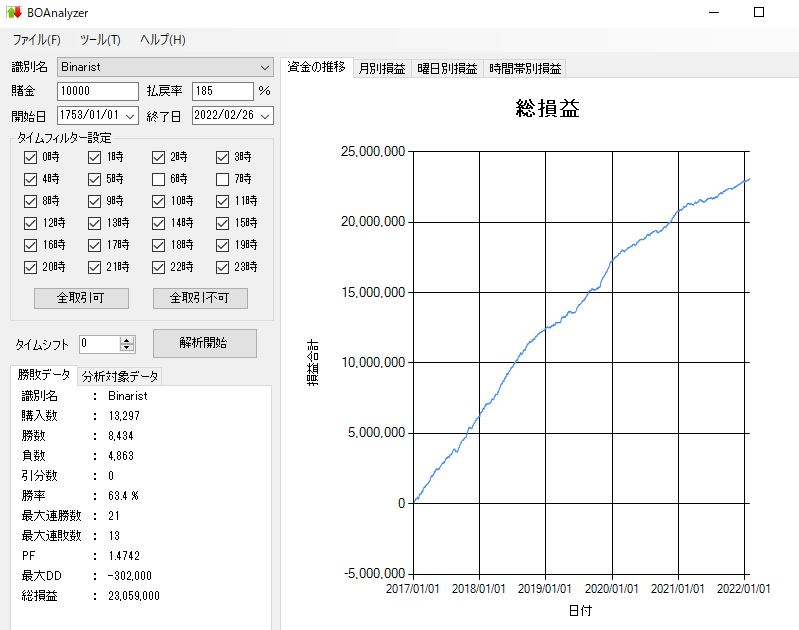Image resolution: width=799 pixels, height=630 pixels.
Task: Uncheck the 15時 checkbox
Action: [x=222, y=223]
